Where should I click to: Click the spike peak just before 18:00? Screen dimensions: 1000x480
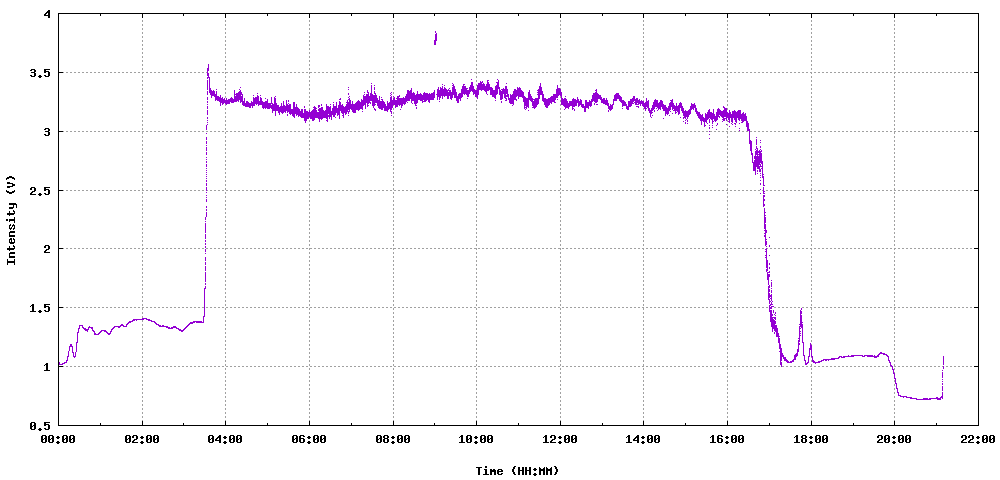801,310
